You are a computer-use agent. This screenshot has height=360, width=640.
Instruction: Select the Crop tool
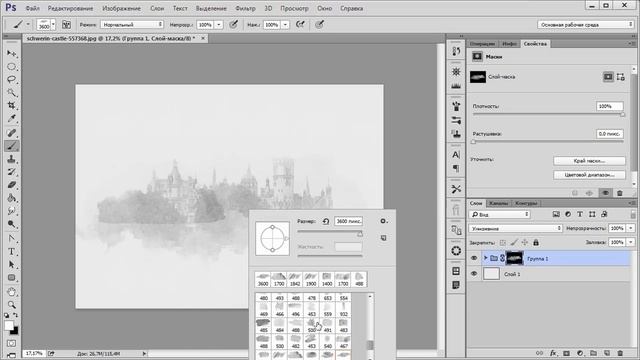(11, 106)
